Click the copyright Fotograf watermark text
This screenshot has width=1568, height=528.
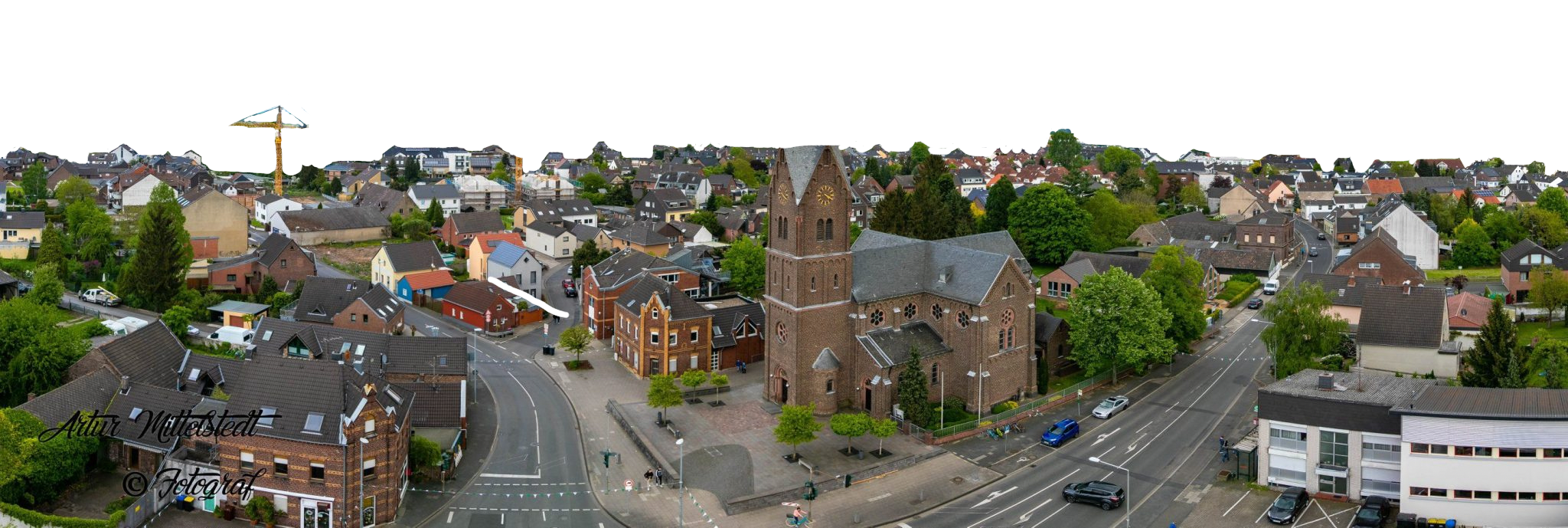coord(194,483)
